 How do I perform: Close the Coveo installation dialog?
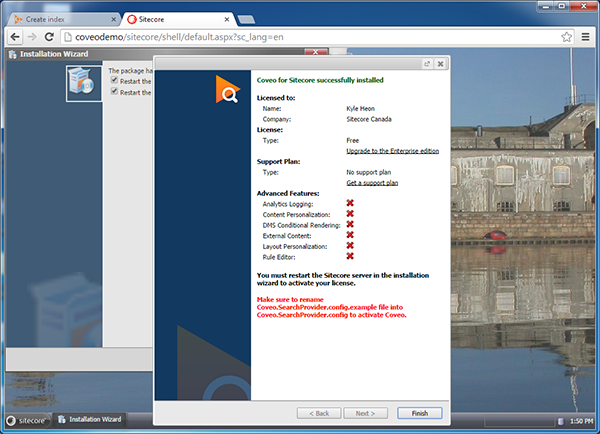(x=440, y=64)
